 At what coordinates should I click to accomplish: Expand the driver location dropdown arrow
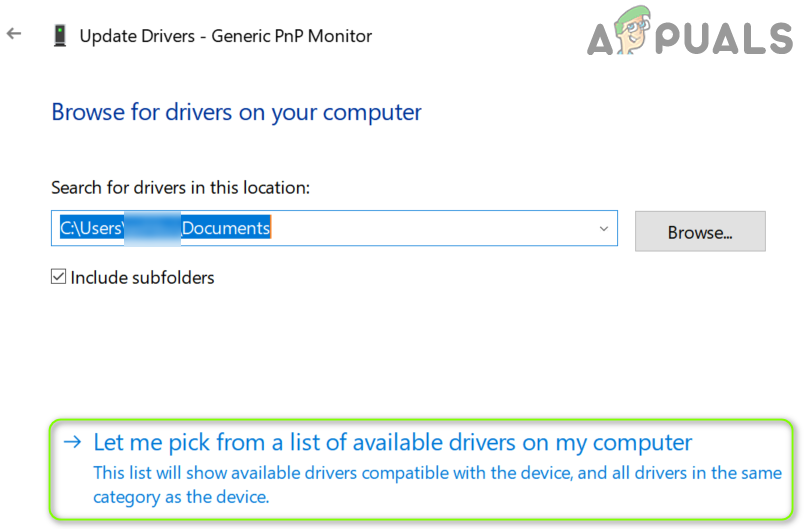tap(604, 229)
